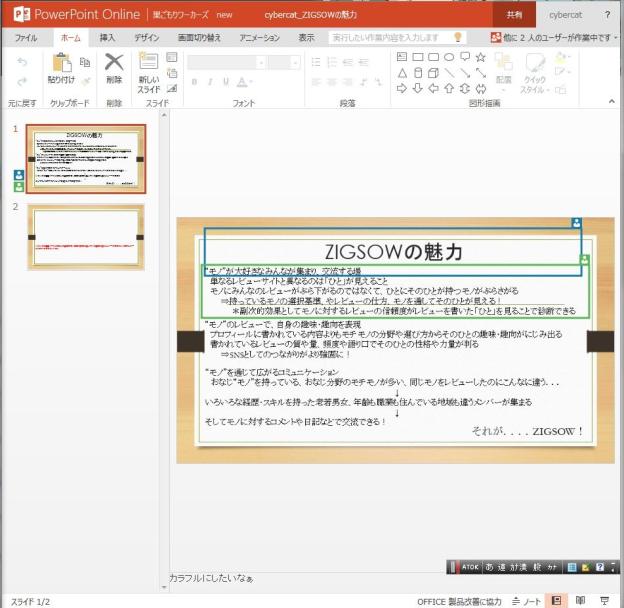Toggle Underline formatting
624x608 pixels.
click(x=226, y=82)
